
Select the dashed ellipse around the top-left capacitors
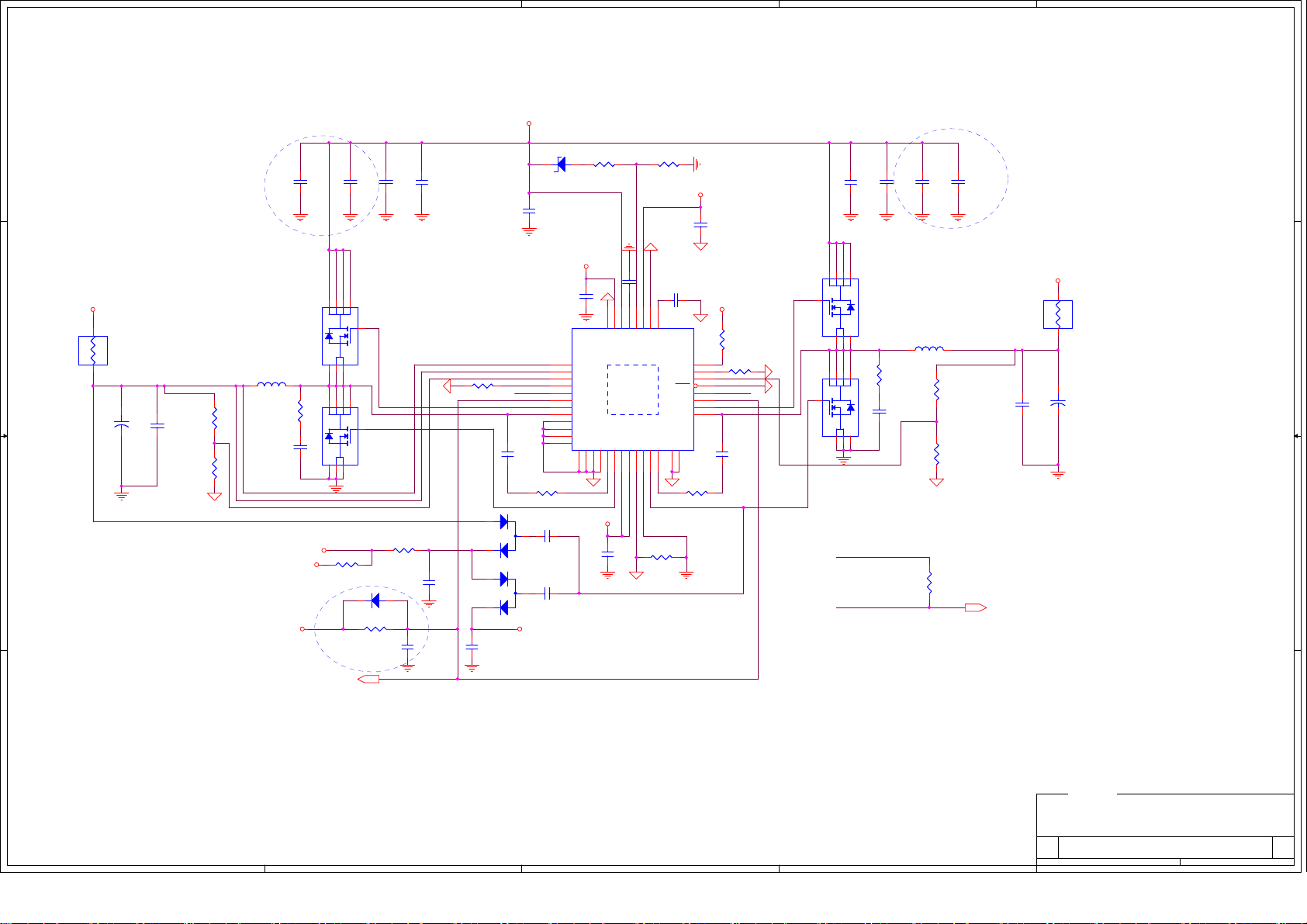pyautogui.click(x=322, y=185)
